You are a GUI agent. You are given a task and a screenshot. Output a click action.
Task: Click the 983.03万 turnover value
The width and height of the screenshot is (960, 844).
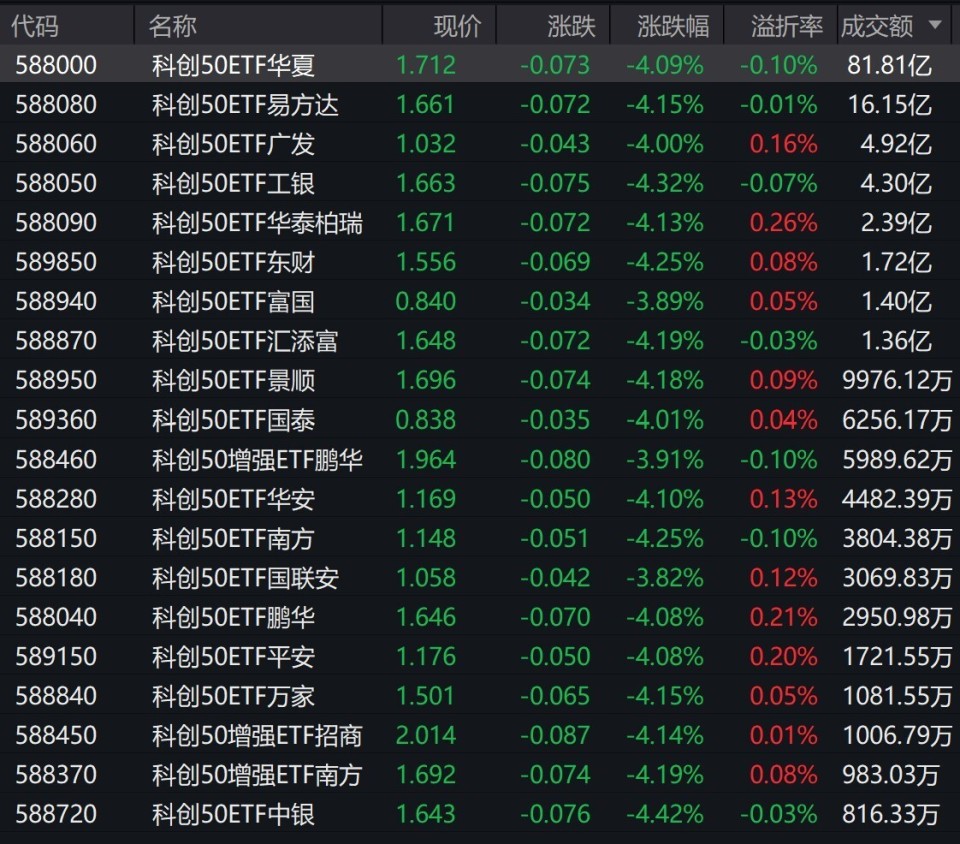[x=891, y=775]
